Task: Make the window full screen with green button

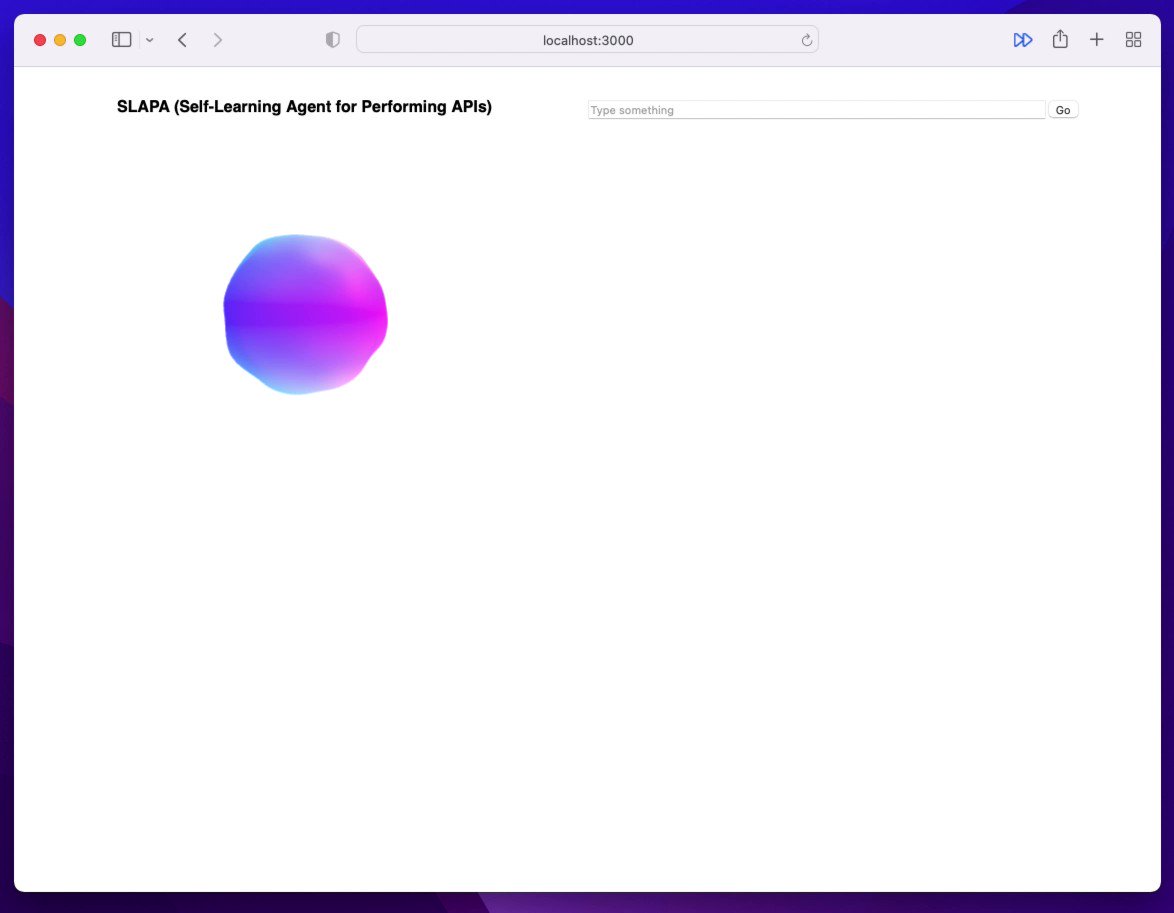Action: pyautogui.click(x=80, y=40)
